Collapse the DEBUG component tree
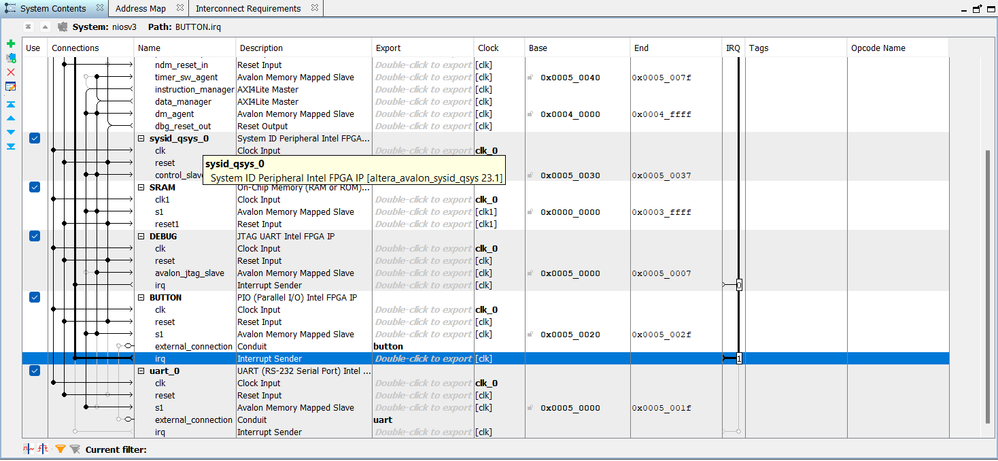998x461 pixels. 141,236
